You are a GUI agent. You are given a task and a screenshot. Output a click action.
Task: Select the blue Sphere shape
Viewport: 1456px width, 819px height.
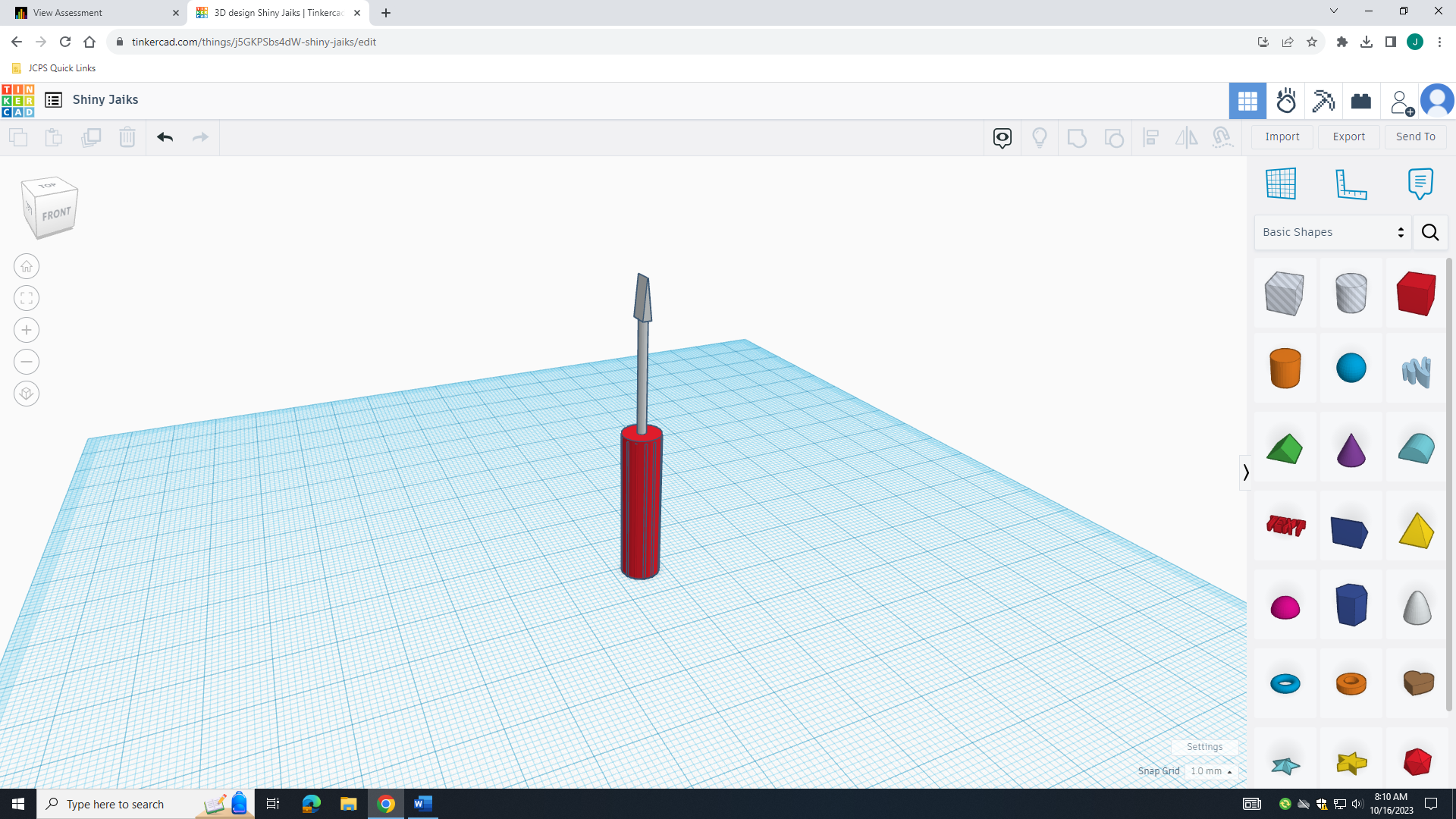[x=1351, y=368]
